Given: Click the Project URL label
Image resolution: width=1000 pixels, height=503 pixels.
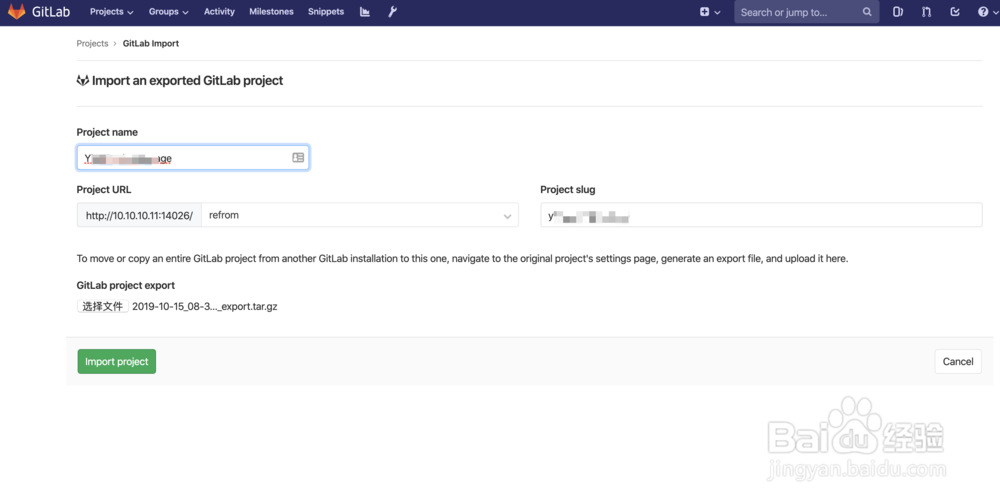Looking at the screenshot, I should 104,189.
